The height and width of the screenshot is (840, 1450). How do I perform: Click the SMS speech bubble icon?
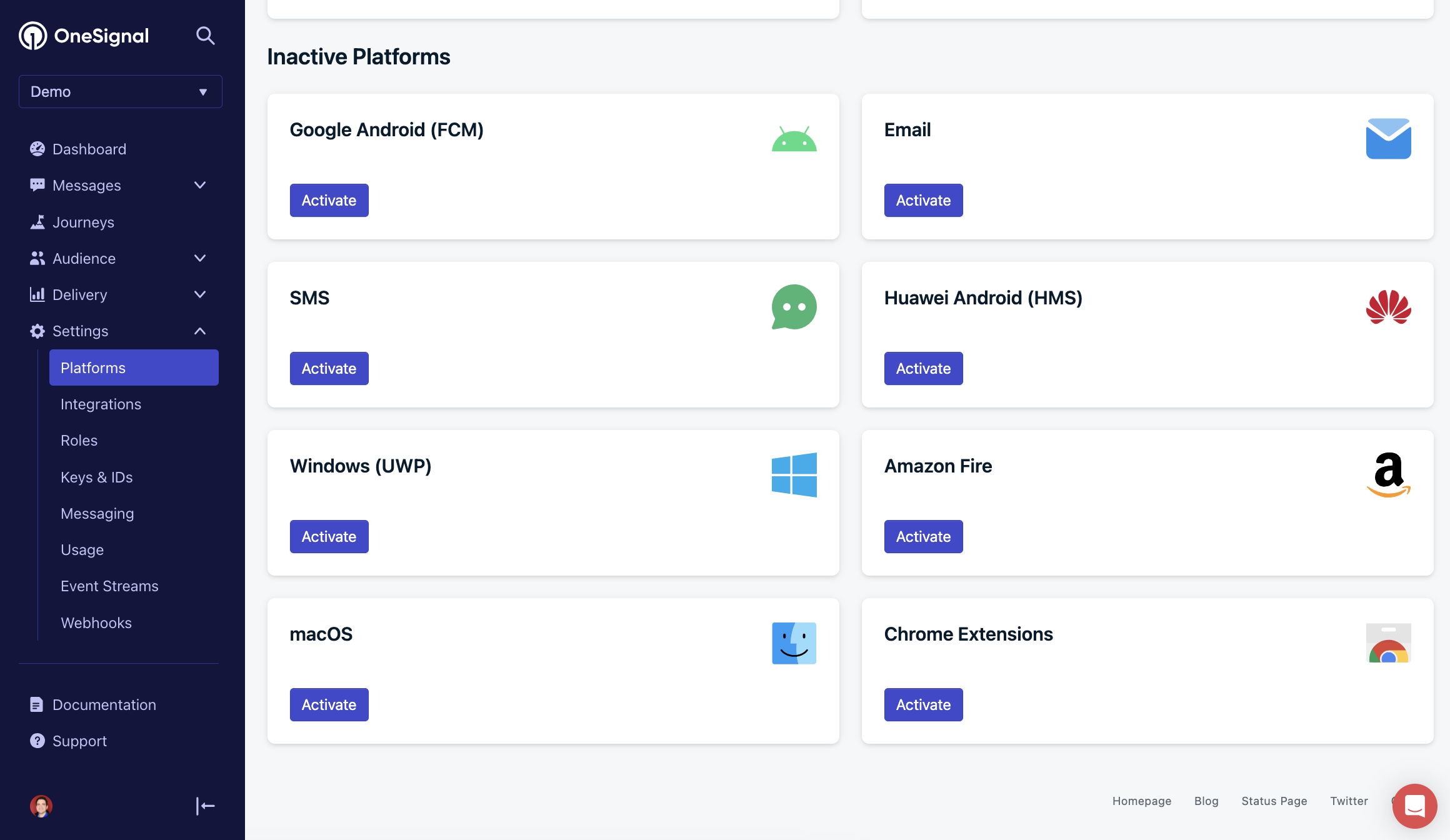point(794,307)
